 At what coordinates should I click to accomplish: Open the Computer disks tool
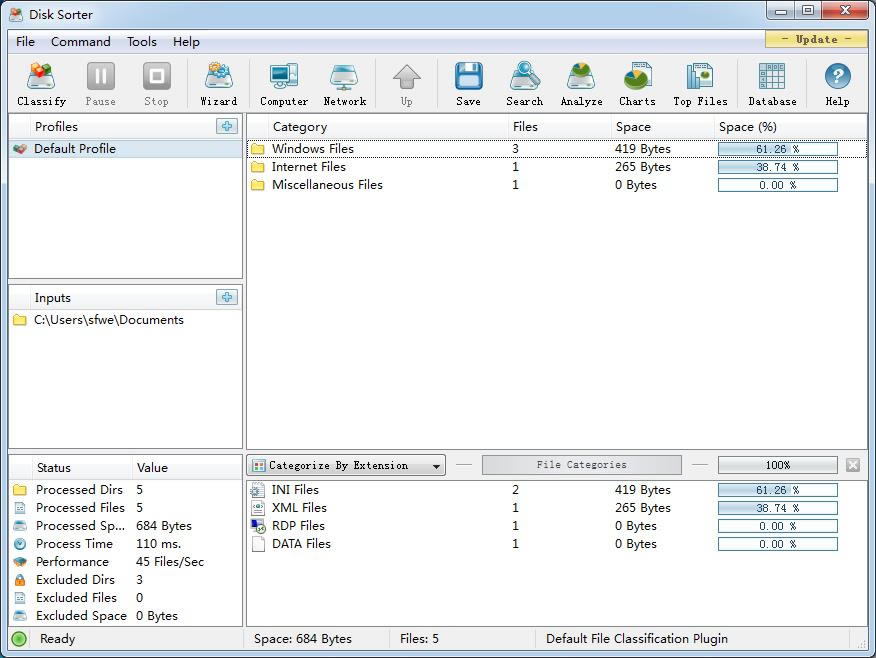click(284, 84)
